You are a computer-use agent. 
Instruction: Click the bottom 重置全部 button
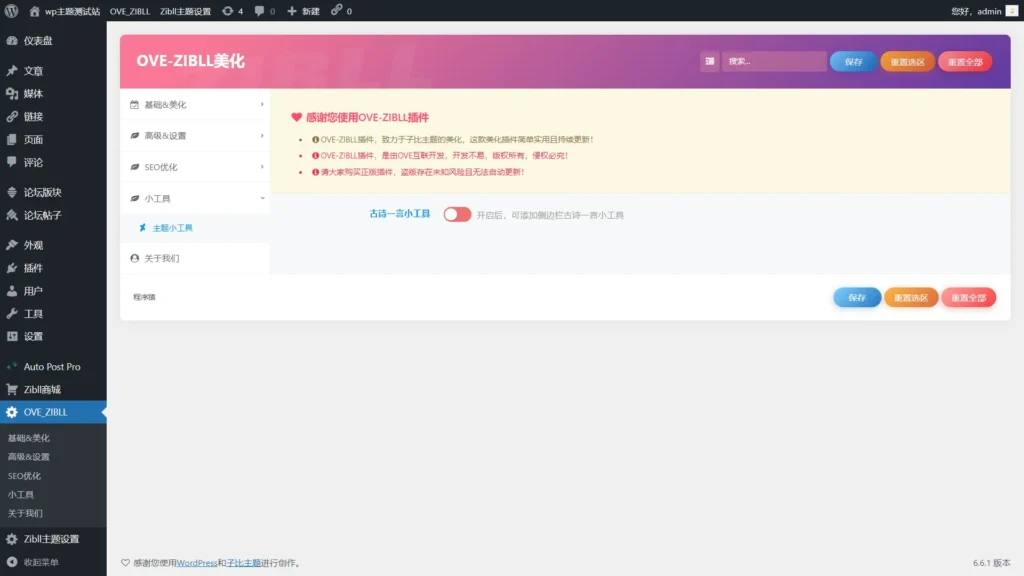(x=968, y=297)
